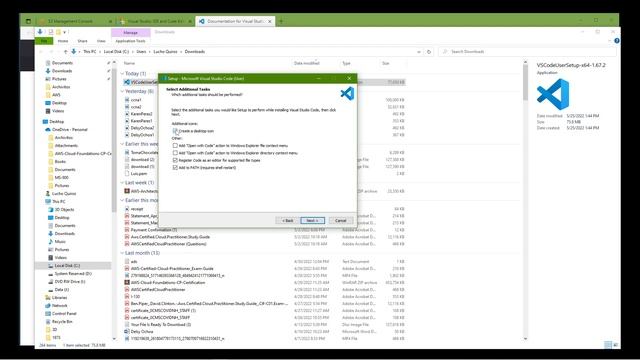Select Recycle Bin in navigation pane

coord(62,322)
